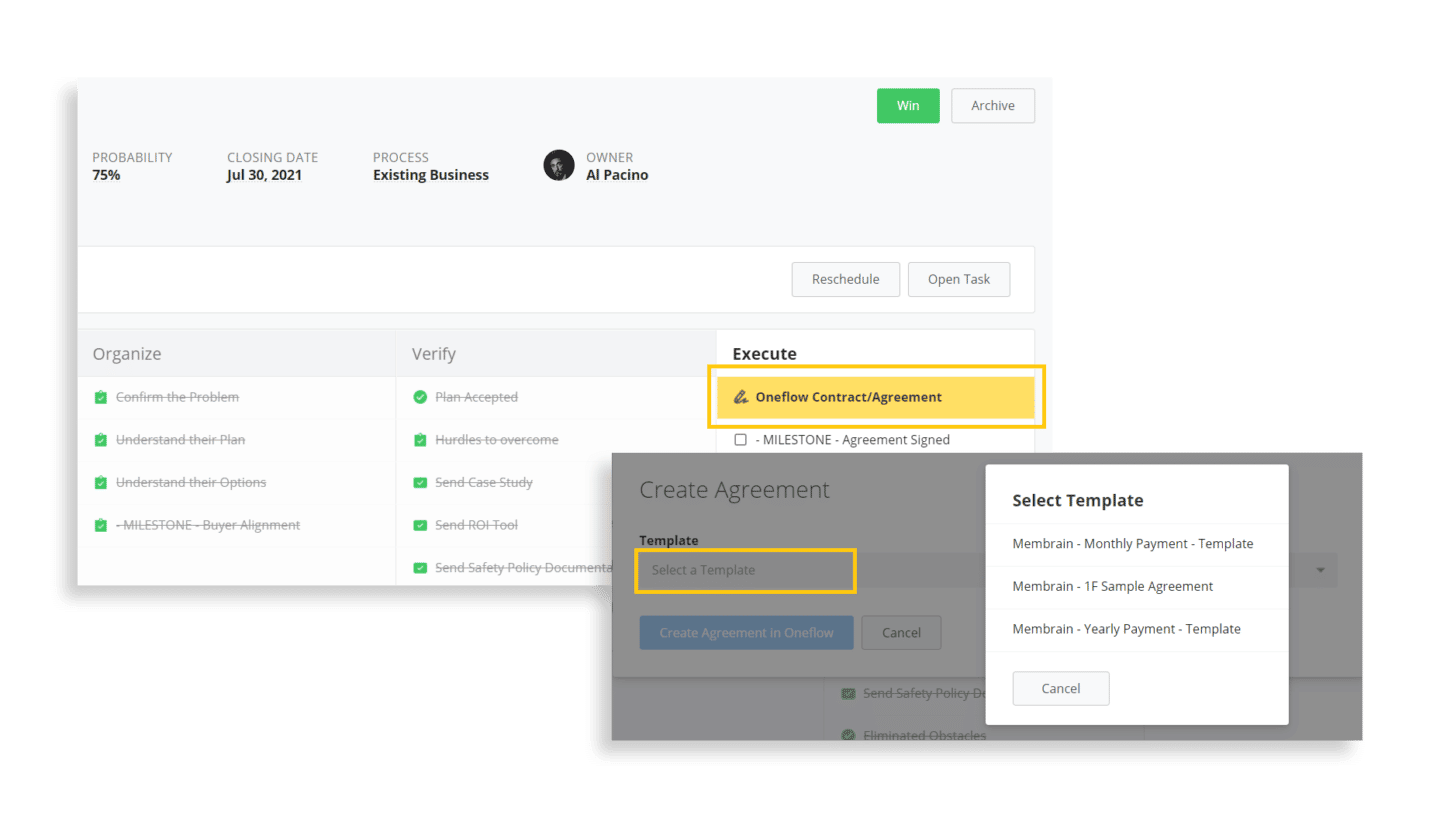Image resolution: width=1440 pixels, height=818 pixels.
Task: Click the Verify stage header
Action: click(433, 354)
